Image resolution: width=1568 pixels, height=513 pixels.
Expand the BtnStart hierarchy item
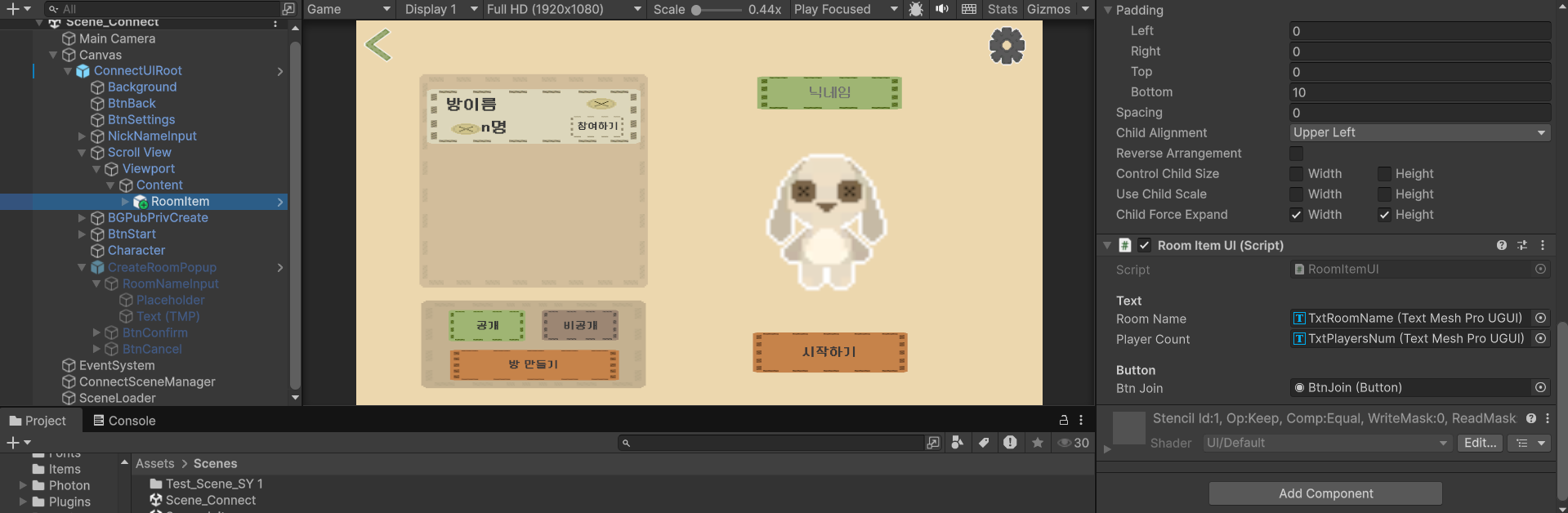click(82, 234)
